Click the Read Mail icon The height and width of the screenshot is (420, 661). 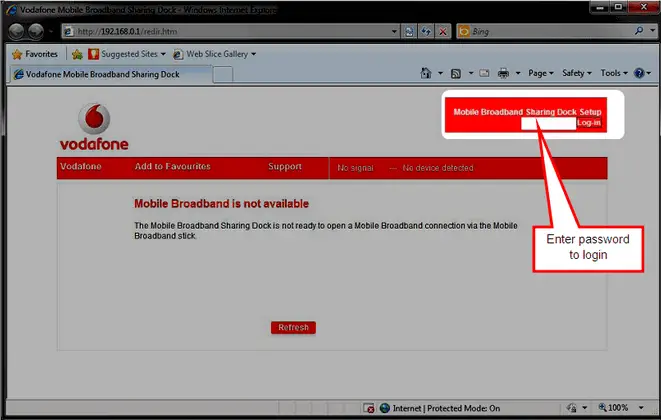(484, 73)
